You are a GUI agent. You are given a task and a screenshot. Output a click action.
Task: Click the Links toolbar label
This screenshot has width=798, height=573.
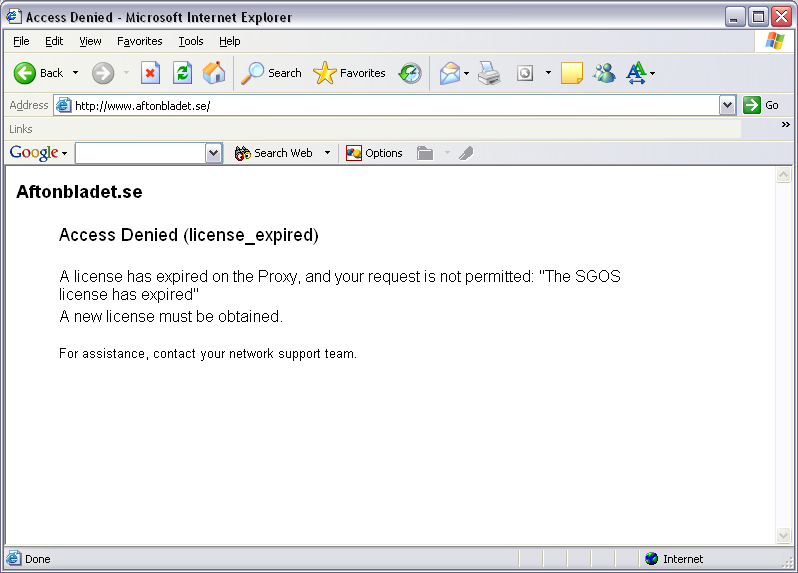21,129
